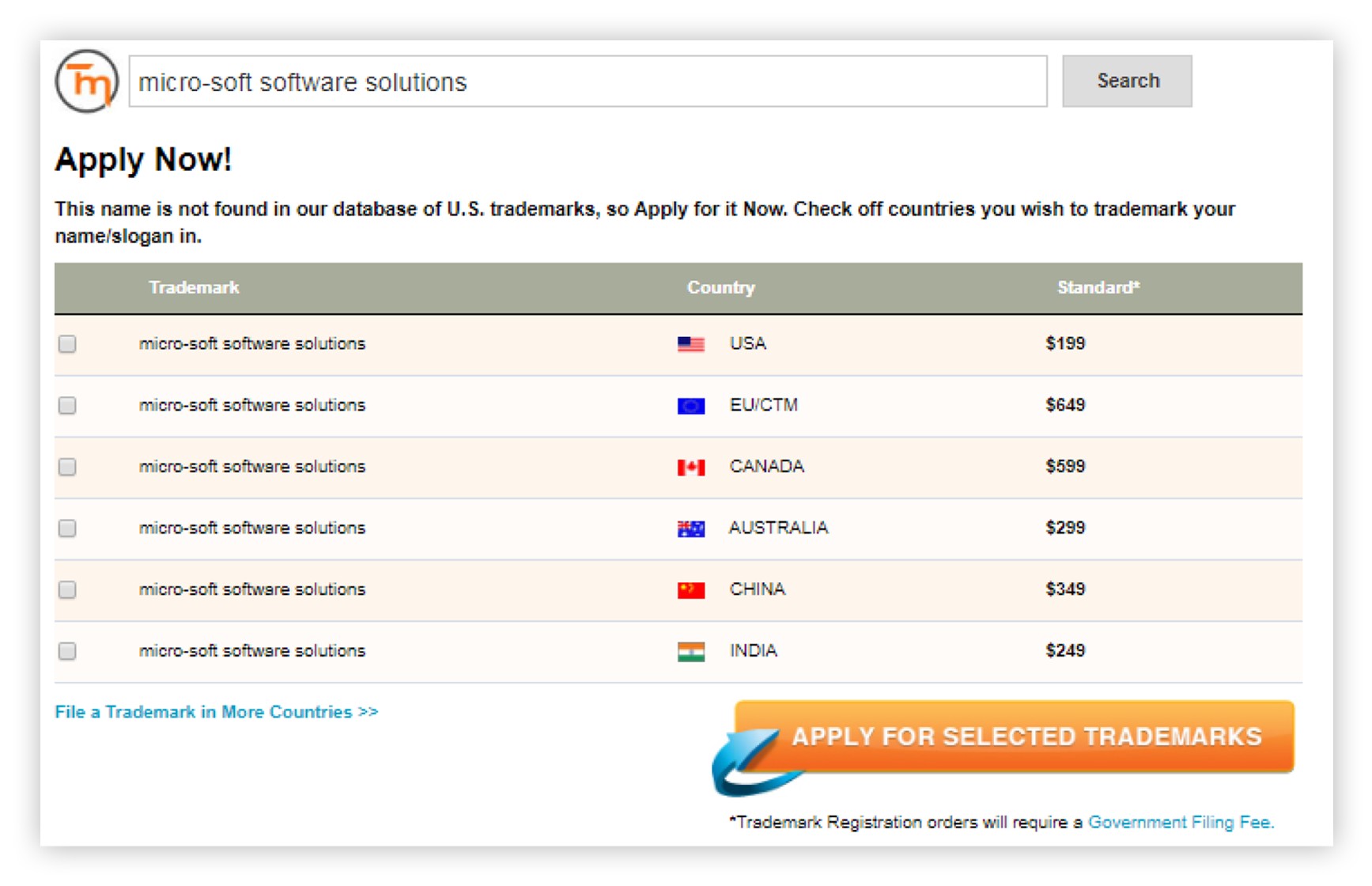Select the Canada trademark checkbox
1372x886 pixels.
tap(67, 467)
